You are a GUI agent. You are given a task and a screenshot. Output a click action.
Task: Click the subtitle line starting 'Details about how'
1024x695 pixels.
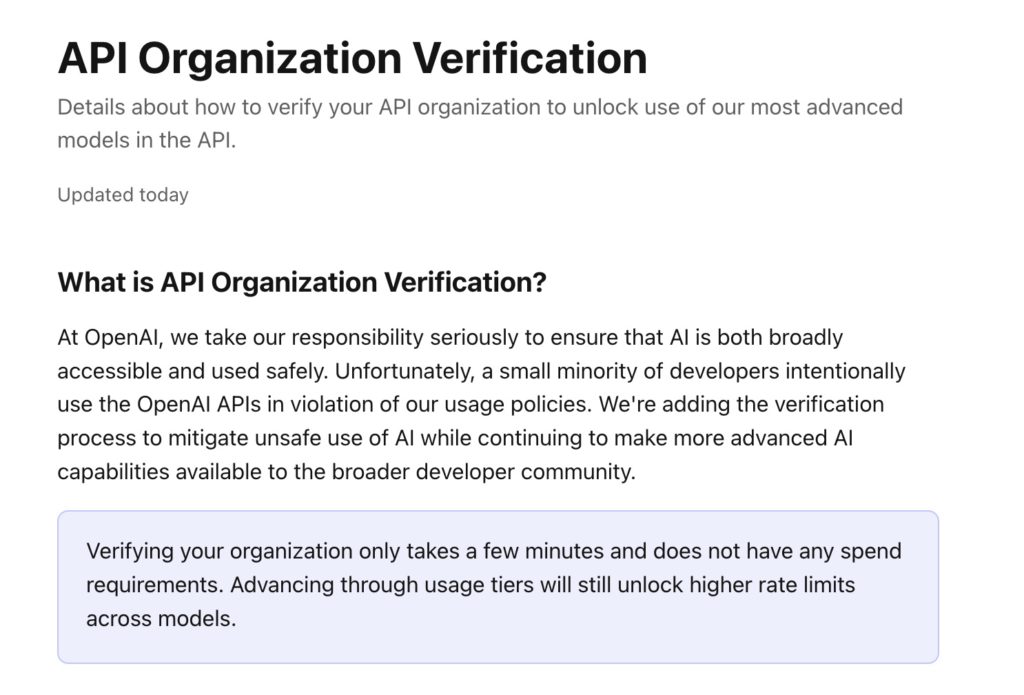tap(480, 107)
